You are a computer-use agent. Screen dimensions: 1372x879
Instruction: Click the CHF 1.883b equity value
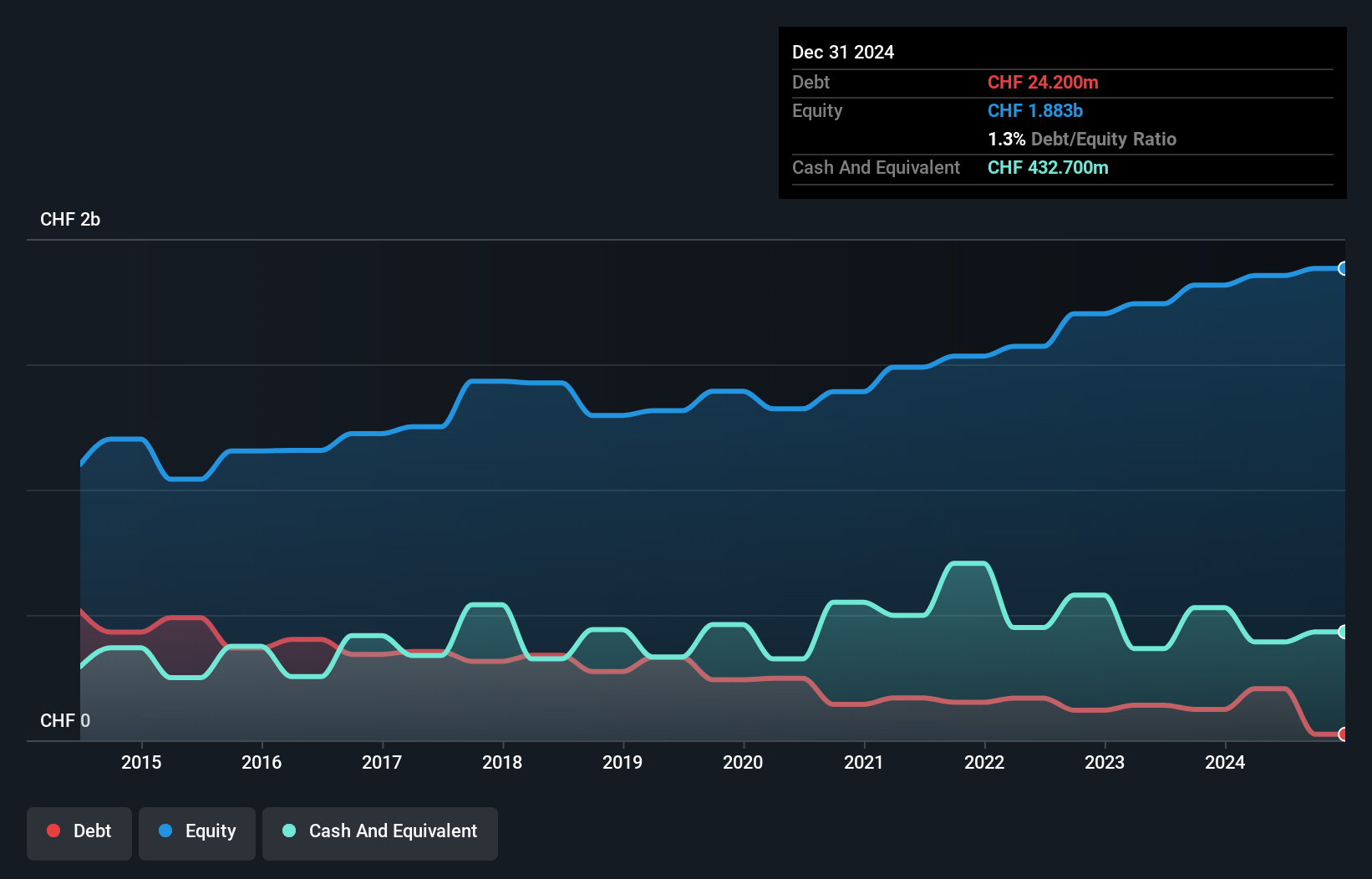[x=1035, y=110]
